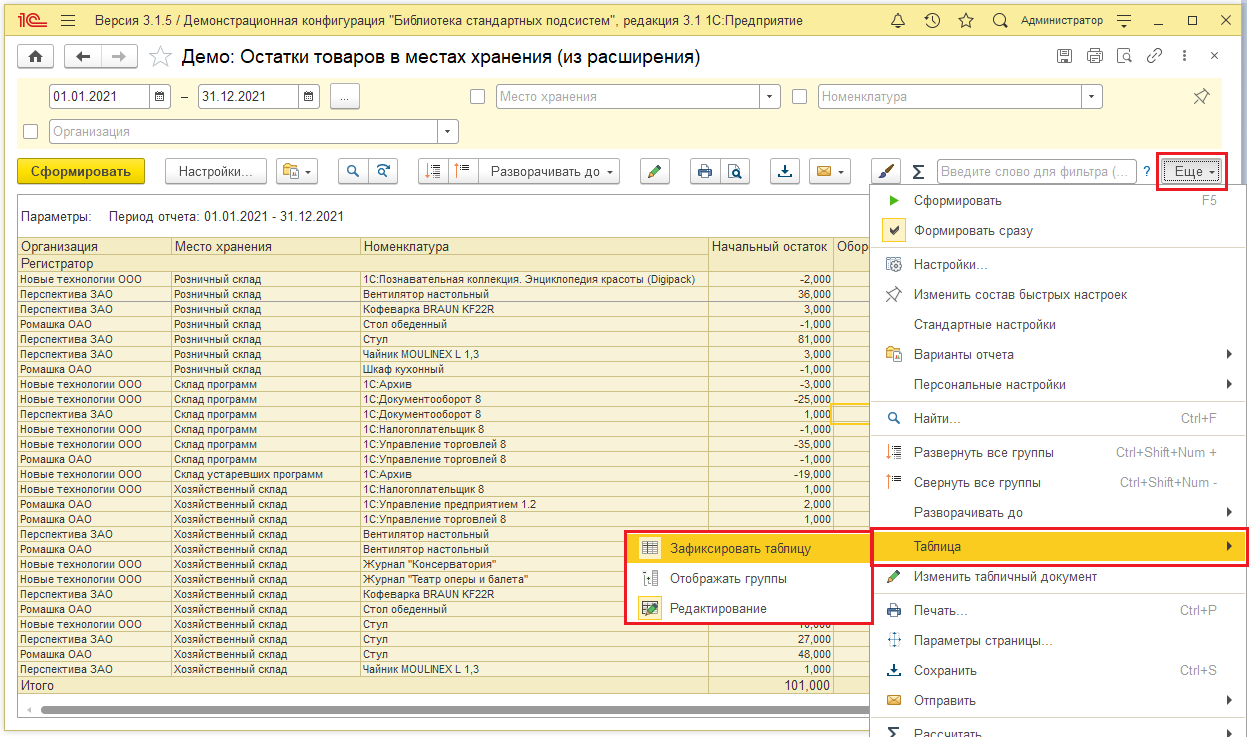Edit spreadsheet document pencil icon
This screenshot has width=1251, height=737.
point(654,172)
